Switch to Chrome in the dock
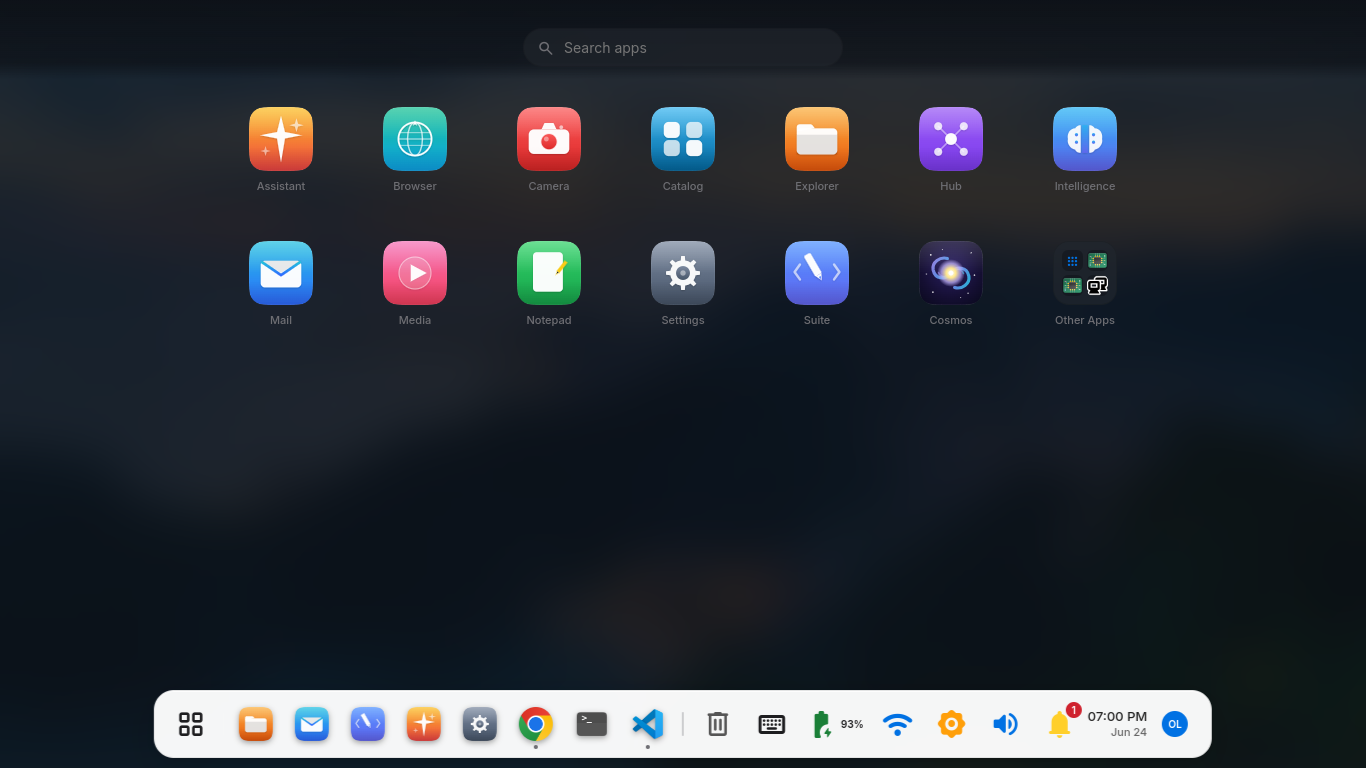 point(536,724)
